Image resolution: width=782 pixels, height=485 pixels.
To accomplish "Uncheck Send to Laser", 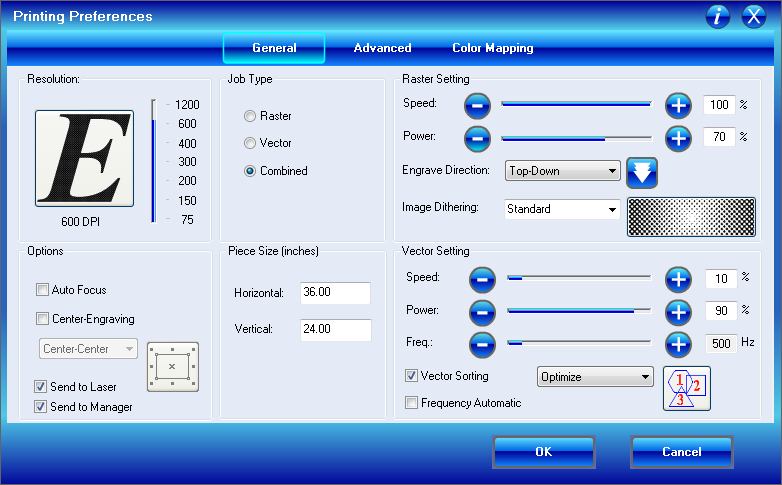I will [x=40, y=387].
